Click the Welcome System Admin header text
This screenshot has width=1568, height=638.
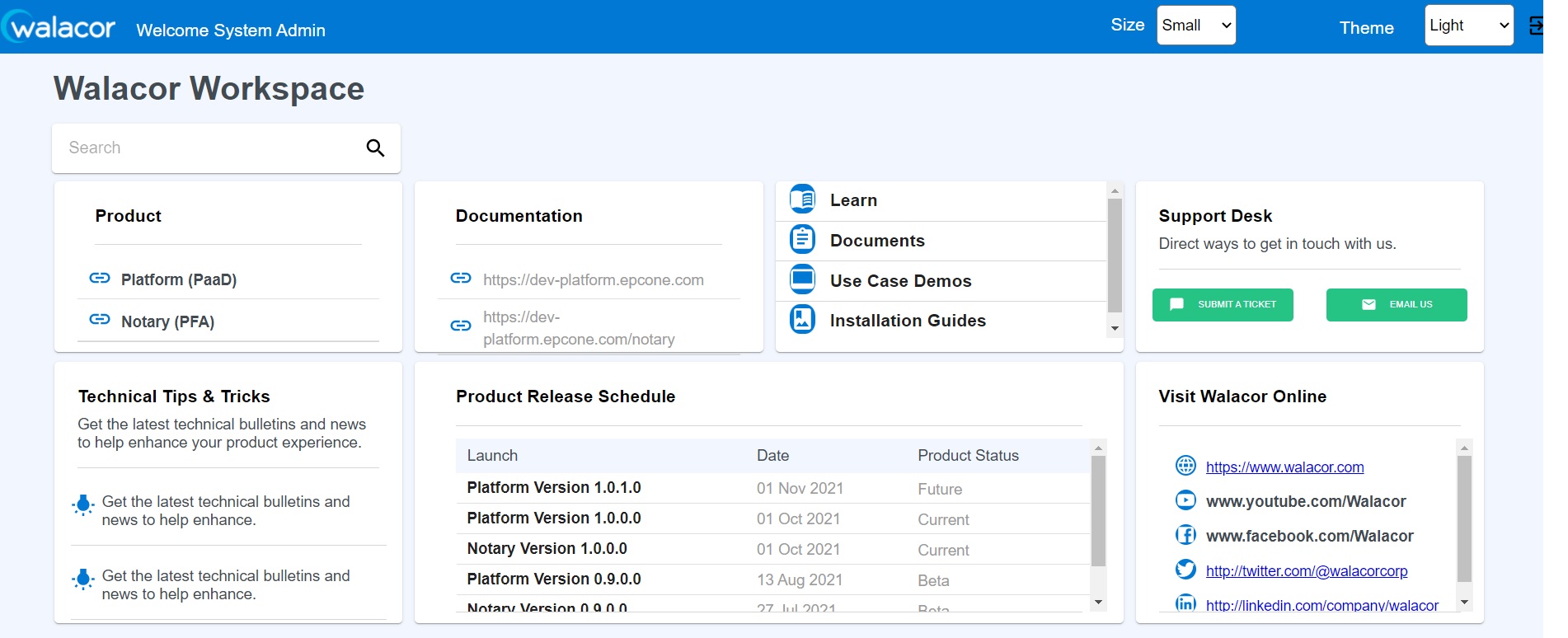(x=231, y=30)
